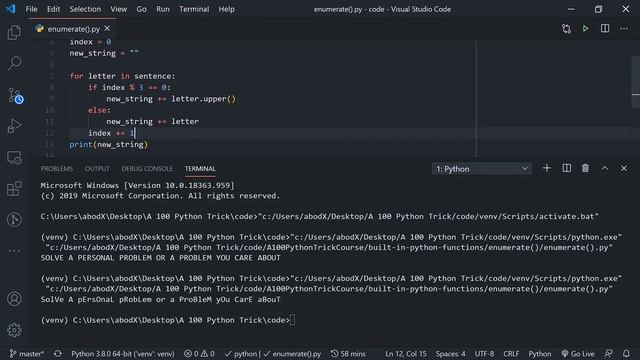The image size is (640, 360).
Task: Open the Terminal menu
Action: pos(194,9)
